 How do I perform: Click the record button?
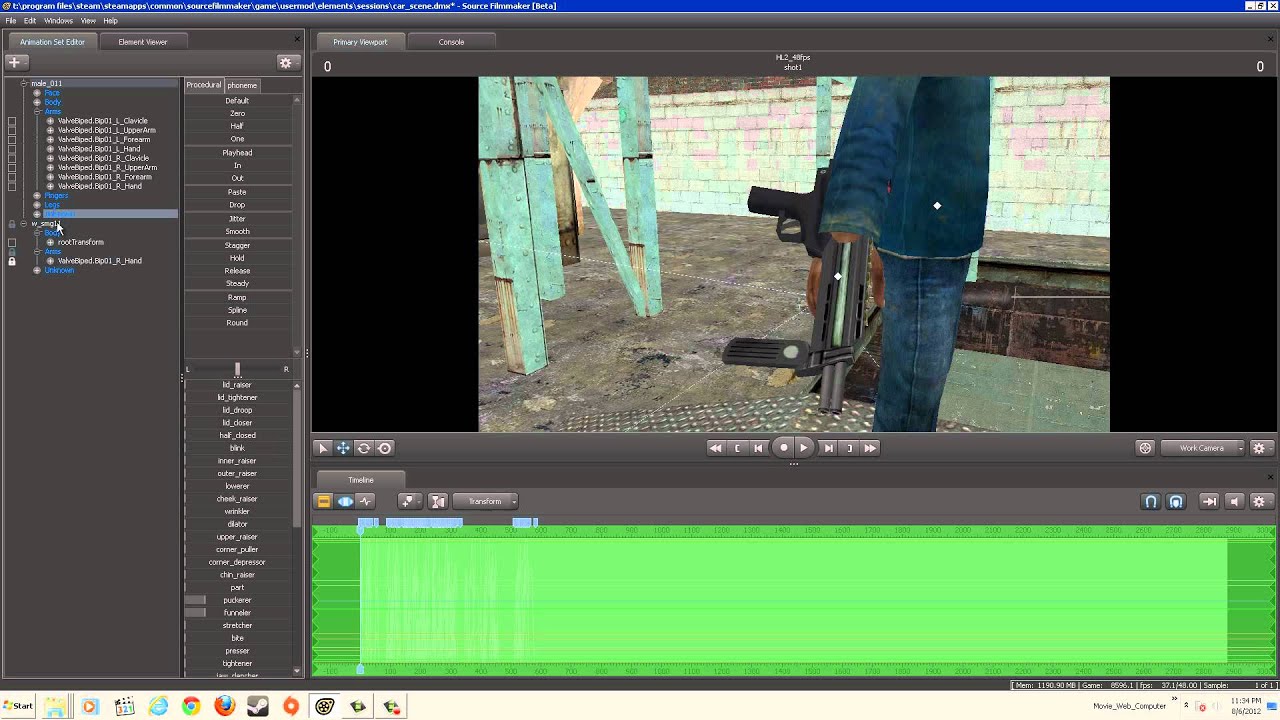783,448
